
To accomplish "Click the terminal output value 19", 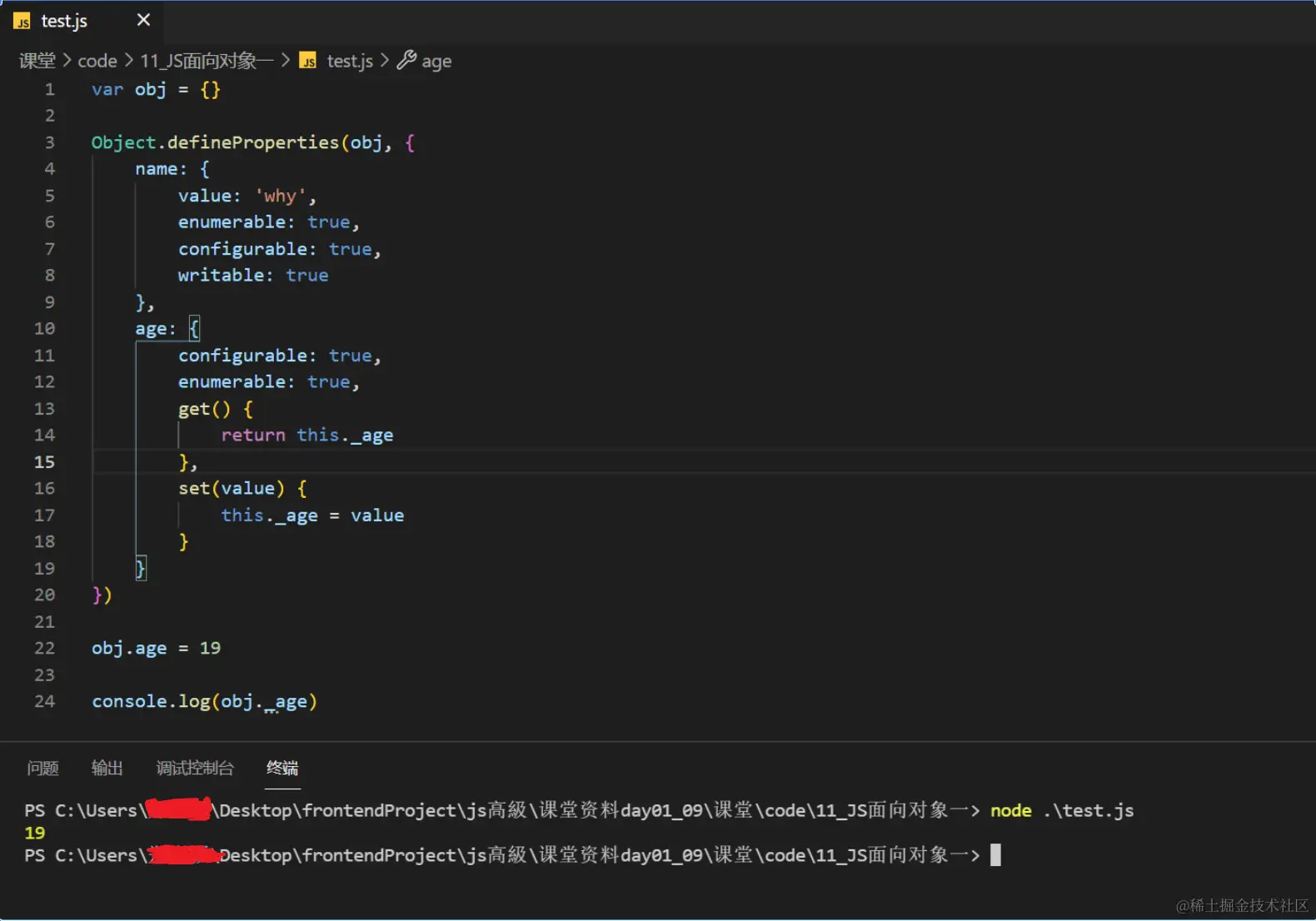I will pyautogui.click(x=35, y=833).
